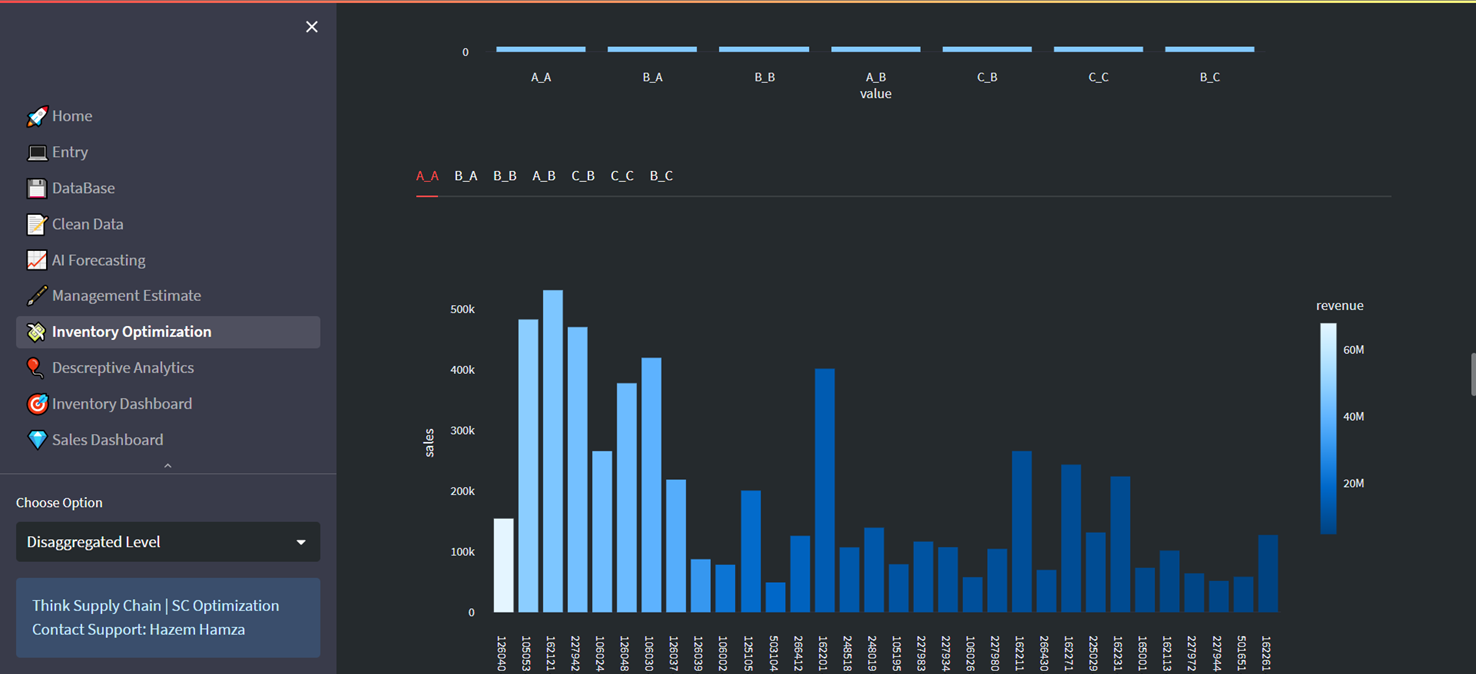Click the floppy disk DataBase icon
1476x674 pixels.
[x=37, y=188]
